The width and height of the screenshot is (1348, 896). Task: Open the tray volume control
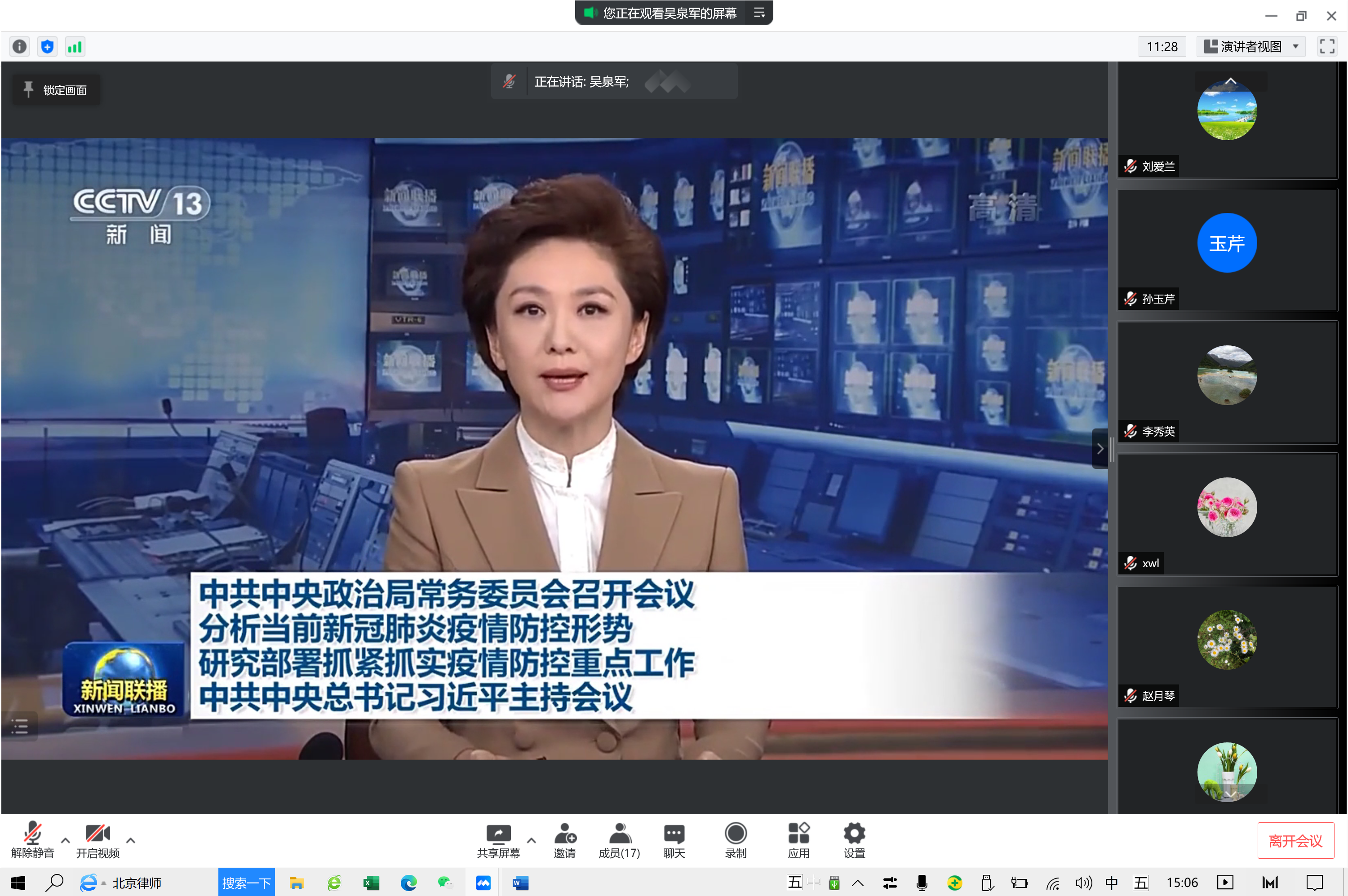point(1083,883)
